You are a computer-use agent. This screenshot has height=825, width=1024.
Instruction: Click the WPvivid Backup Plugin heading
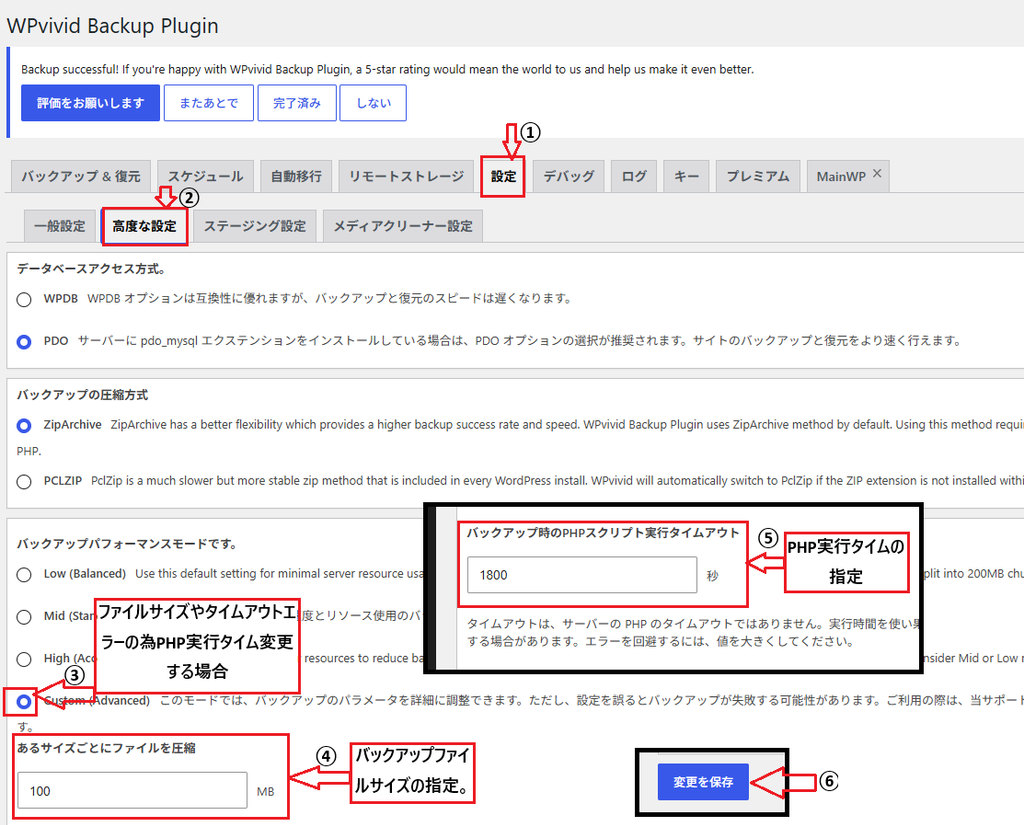click(112, 26)
